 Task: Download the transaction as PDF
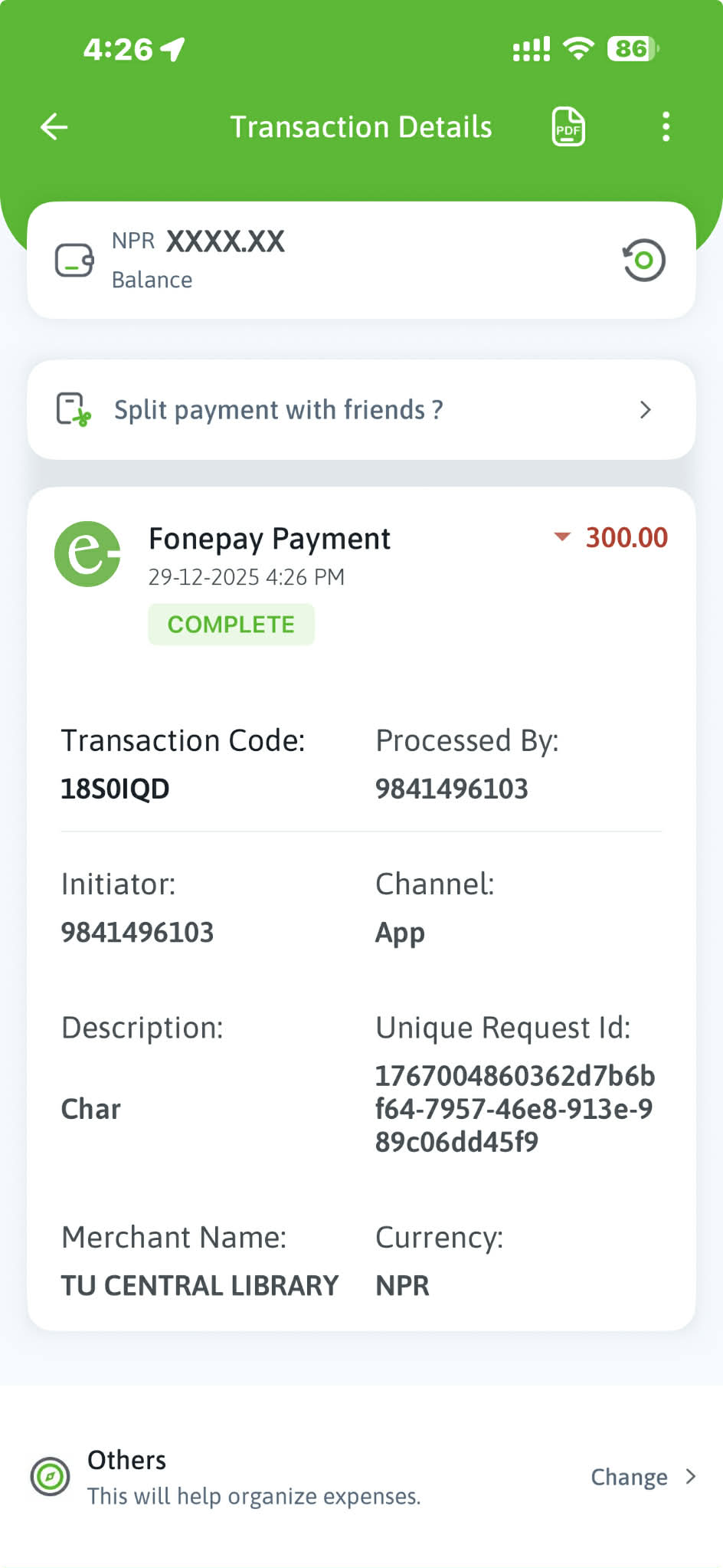pyautogui.click(x=568, y=126)
